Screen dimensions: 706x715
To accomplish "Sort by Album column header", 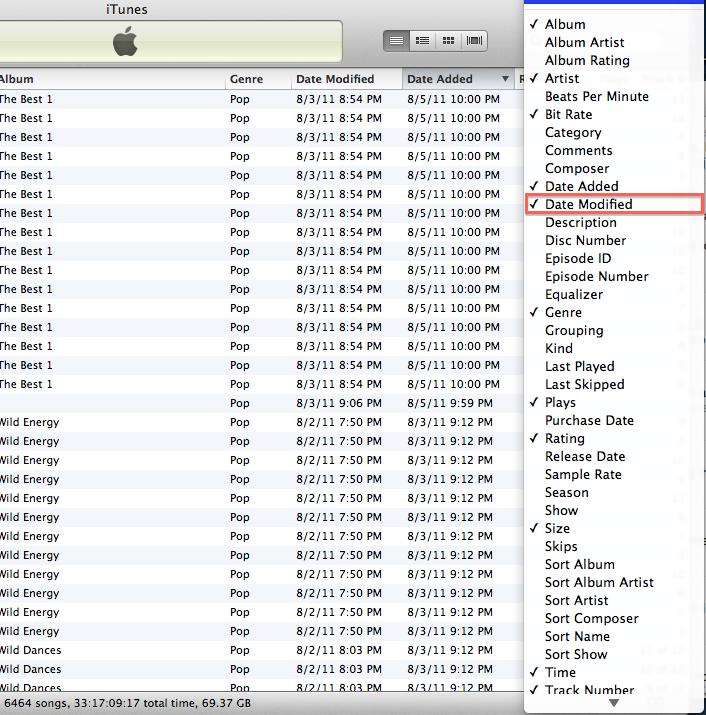I will [x=112, y=79].
